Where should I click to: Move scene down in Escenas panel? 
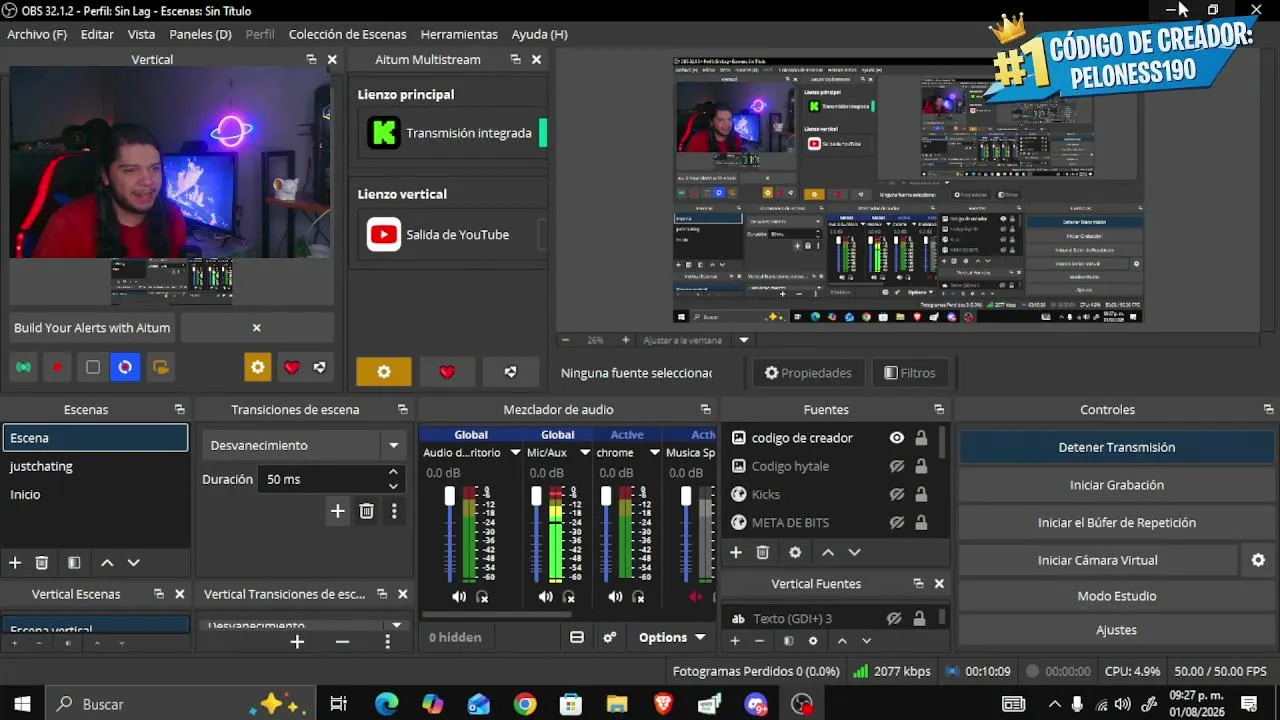(x=133, y=563)
